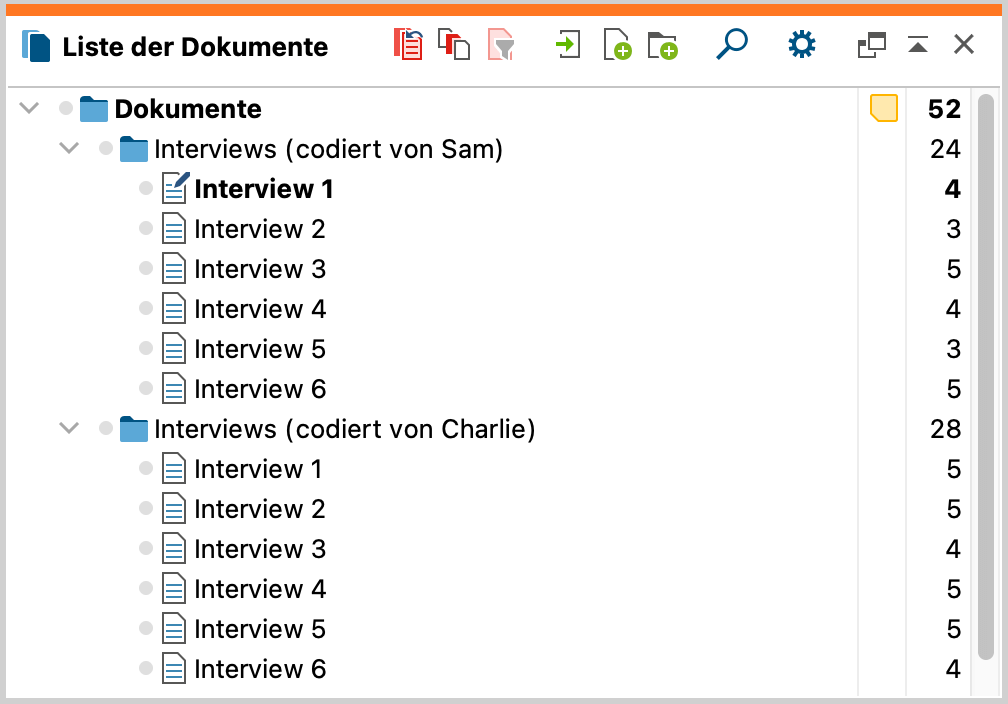Screen dimensions: 1008x704
Task: Open search with the magnifying glass
Action: pyautogui.click(x=732, y=45)
